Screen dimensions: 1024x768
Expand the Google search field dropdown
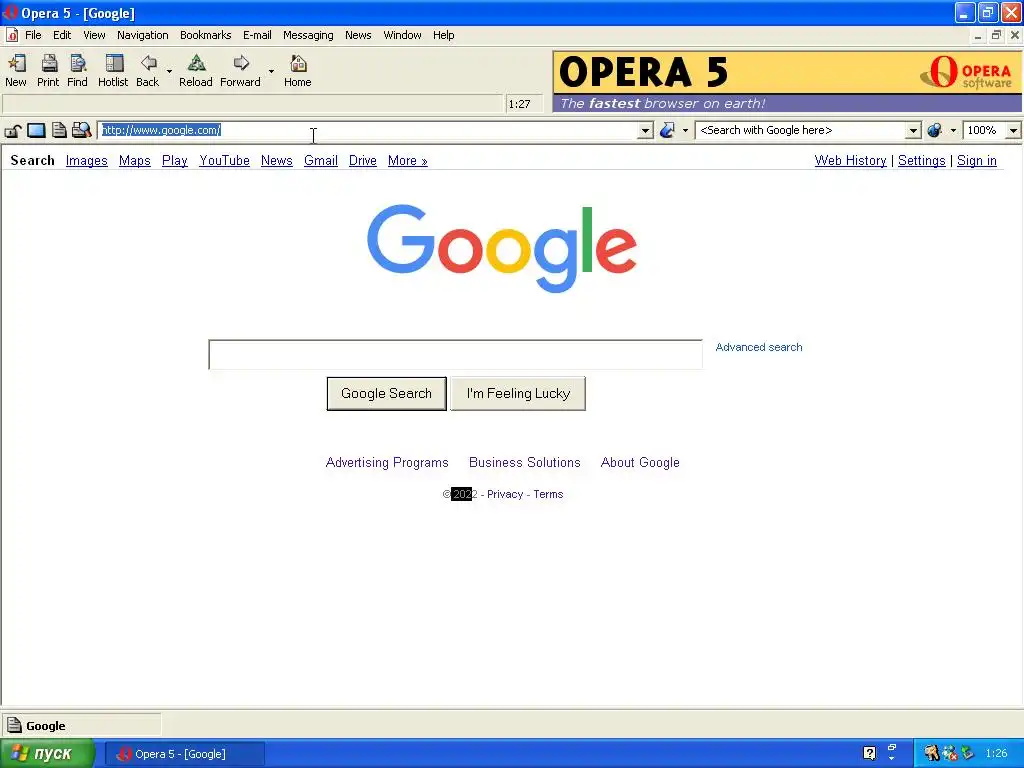(x=913, y=131)
